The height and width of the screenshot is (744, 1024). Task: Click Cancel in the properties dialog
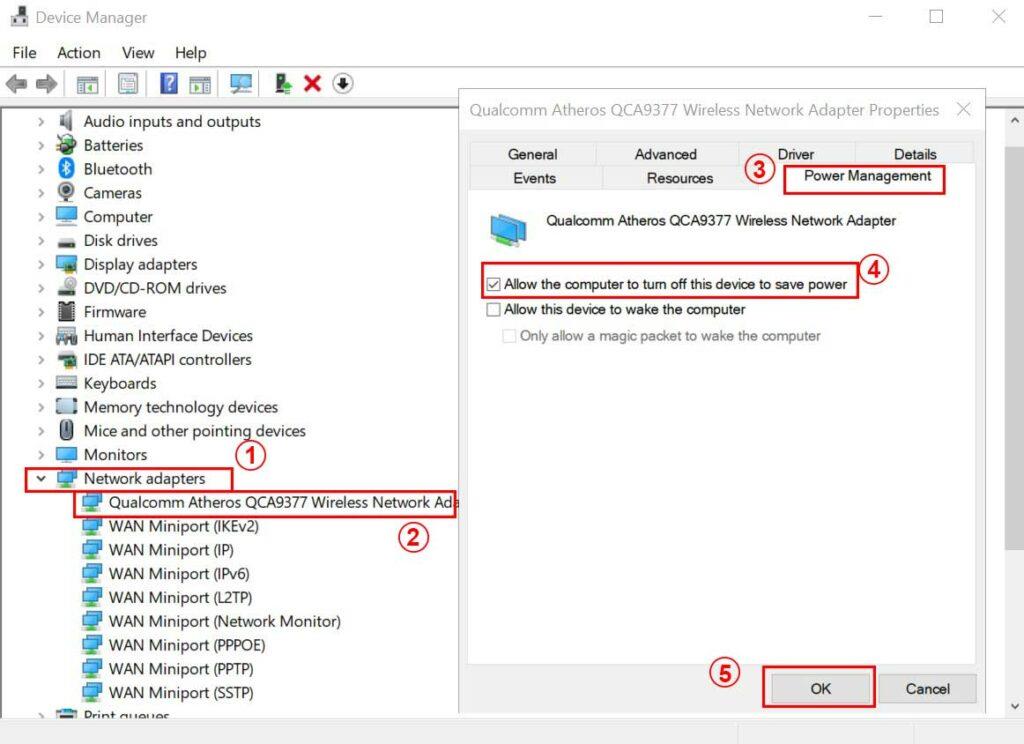tap(927, 688)
